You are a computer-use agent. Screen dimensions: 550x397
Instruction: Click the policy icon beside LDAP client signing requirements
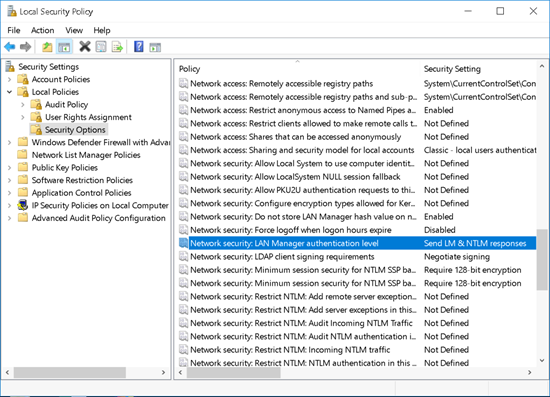(x=183, y=256)
